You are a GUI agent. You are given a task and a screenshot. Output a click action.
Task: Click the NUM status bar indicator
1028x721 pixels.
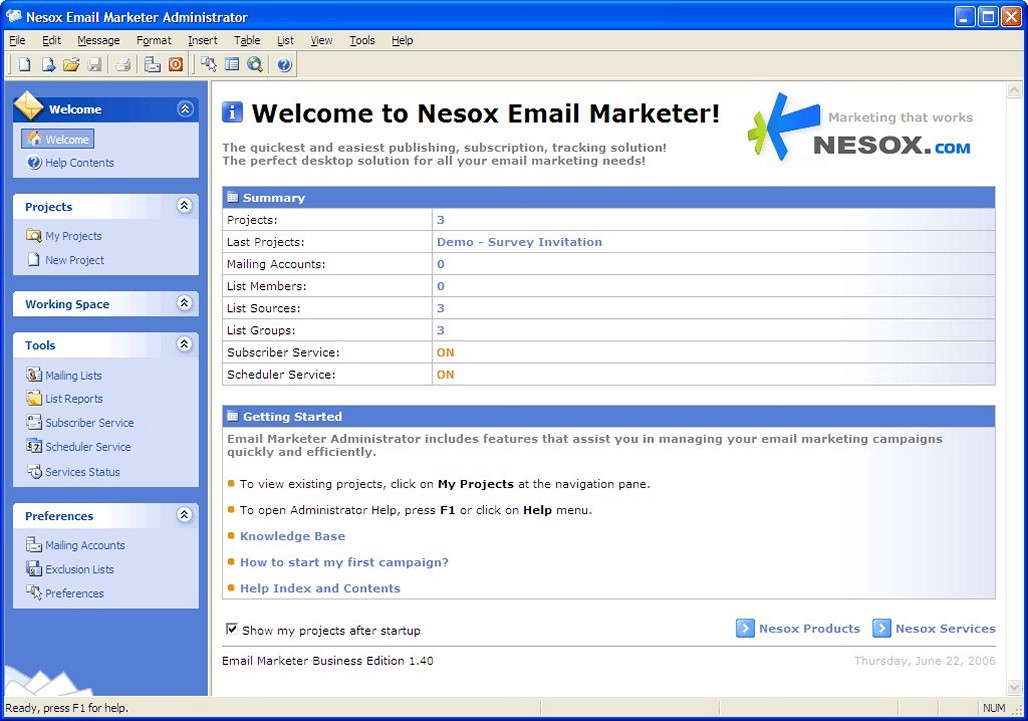(993, 708)
